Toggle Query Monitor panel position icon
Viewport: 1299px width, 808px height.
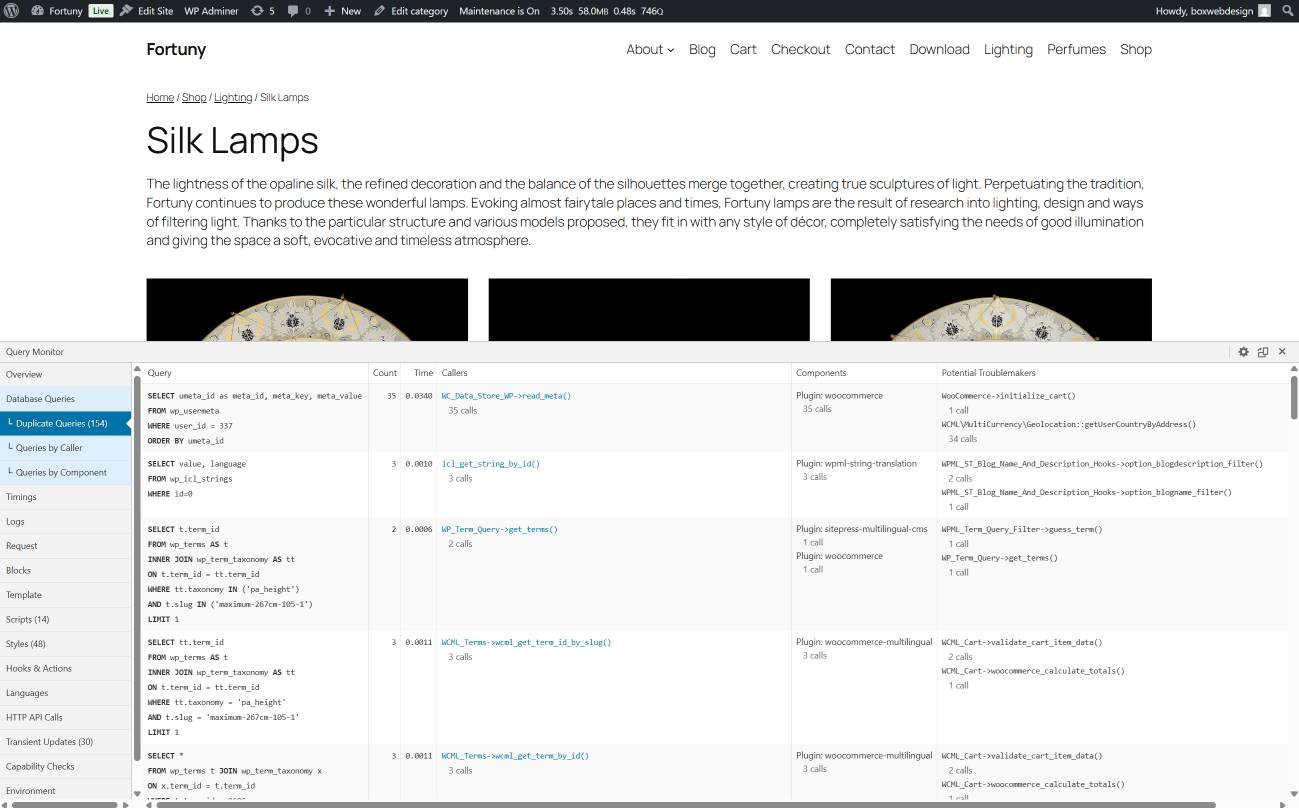[1263, 352]
